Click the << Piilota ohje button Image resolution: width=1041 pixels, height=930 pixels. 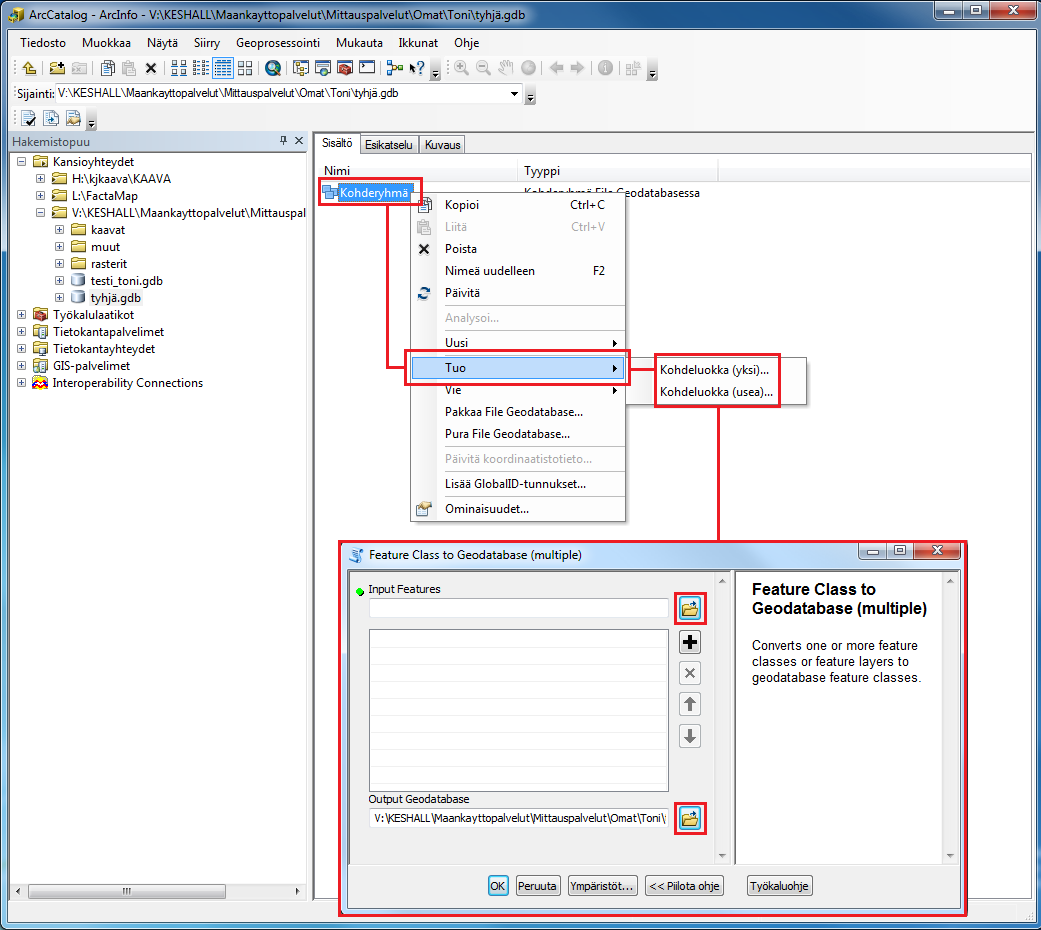pos(684,886)
